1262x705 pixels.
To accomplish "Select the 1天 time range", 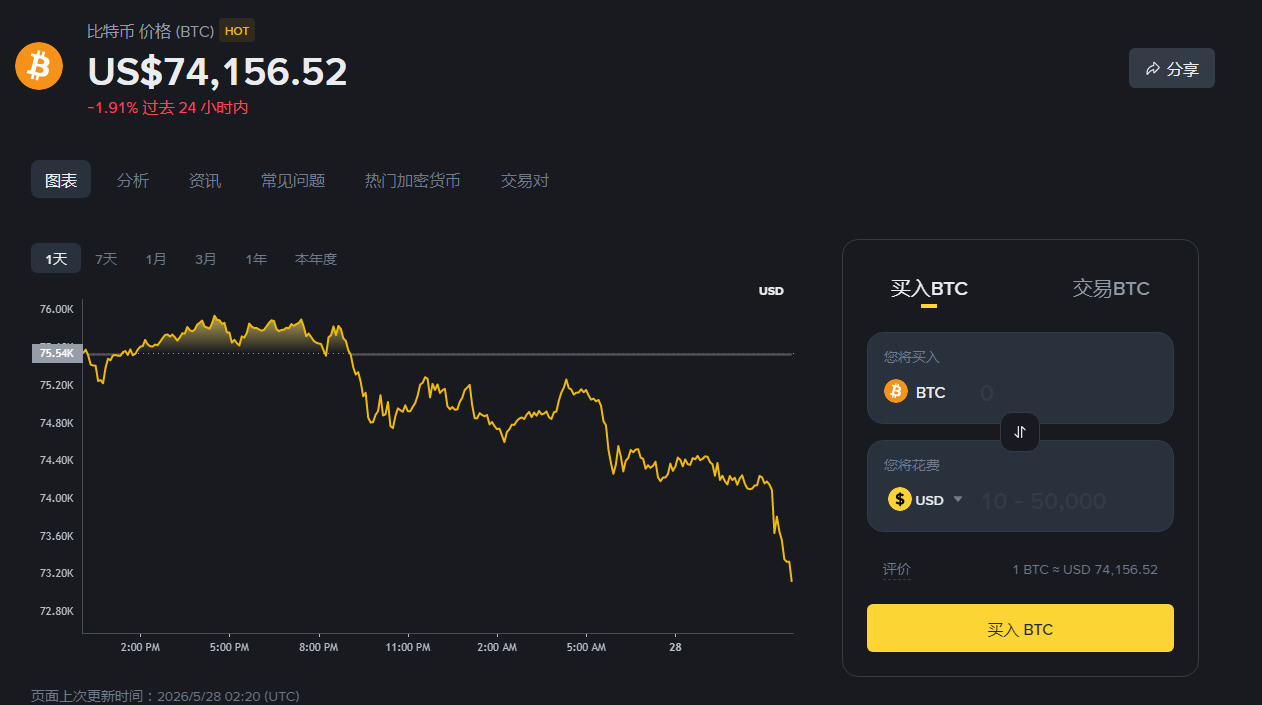I will coord(56,259).
